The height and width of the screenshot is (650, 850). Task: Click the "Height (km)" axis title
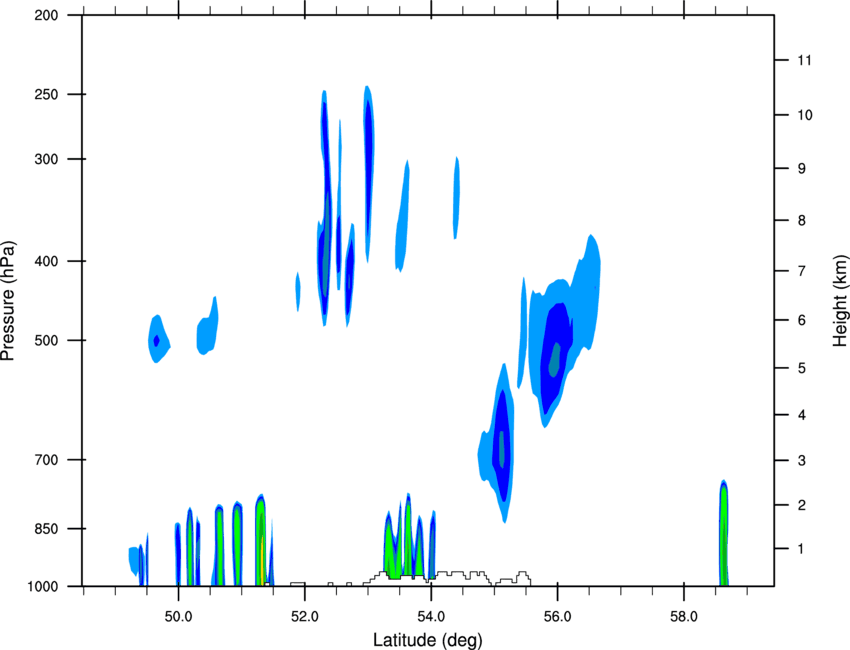click(840, 300)
